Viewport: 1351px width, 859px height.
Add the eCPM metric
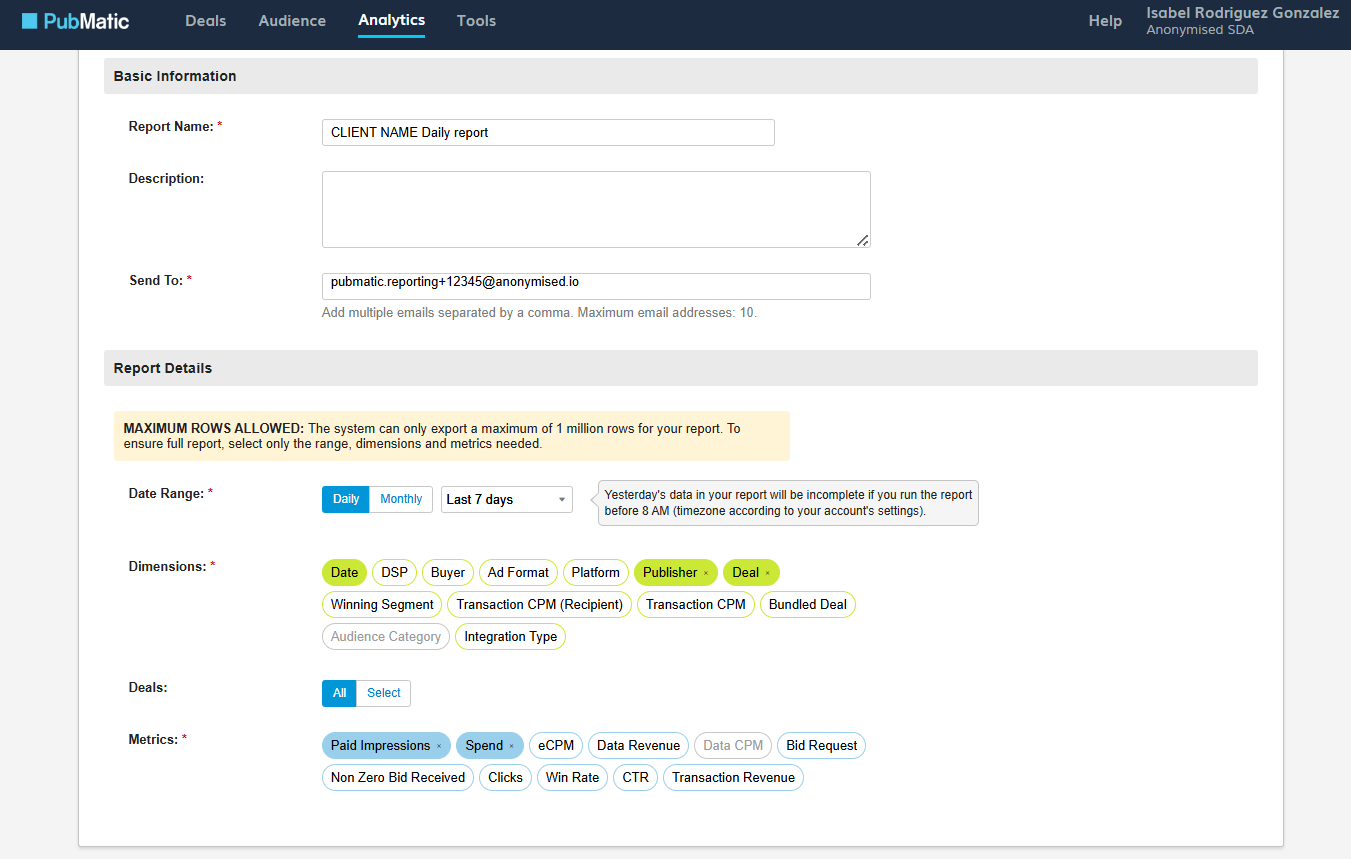coord(556,746)
